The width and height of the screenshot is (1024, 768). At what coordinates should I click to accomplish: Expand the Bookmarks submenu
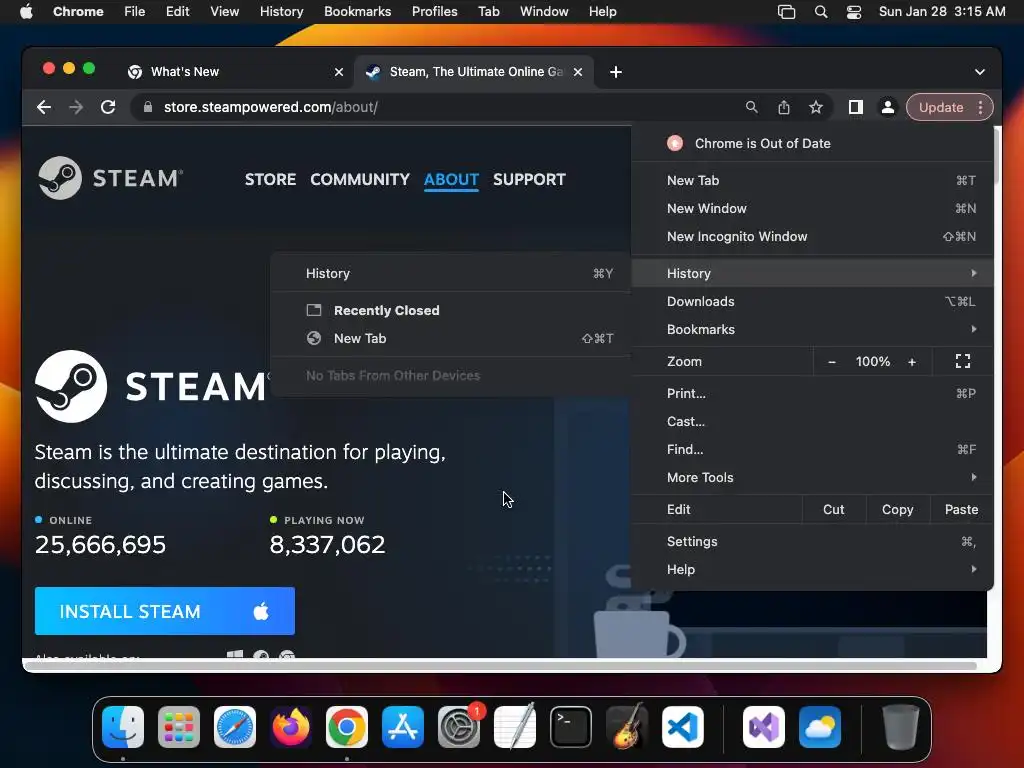point(812,329)
